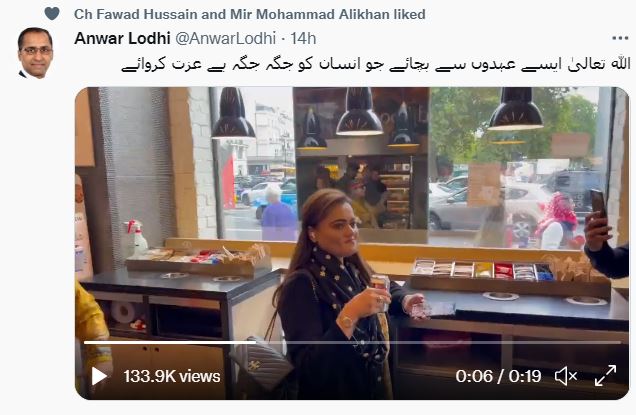
Task: Play the video with the play button
Action: (x=99, y=376)
